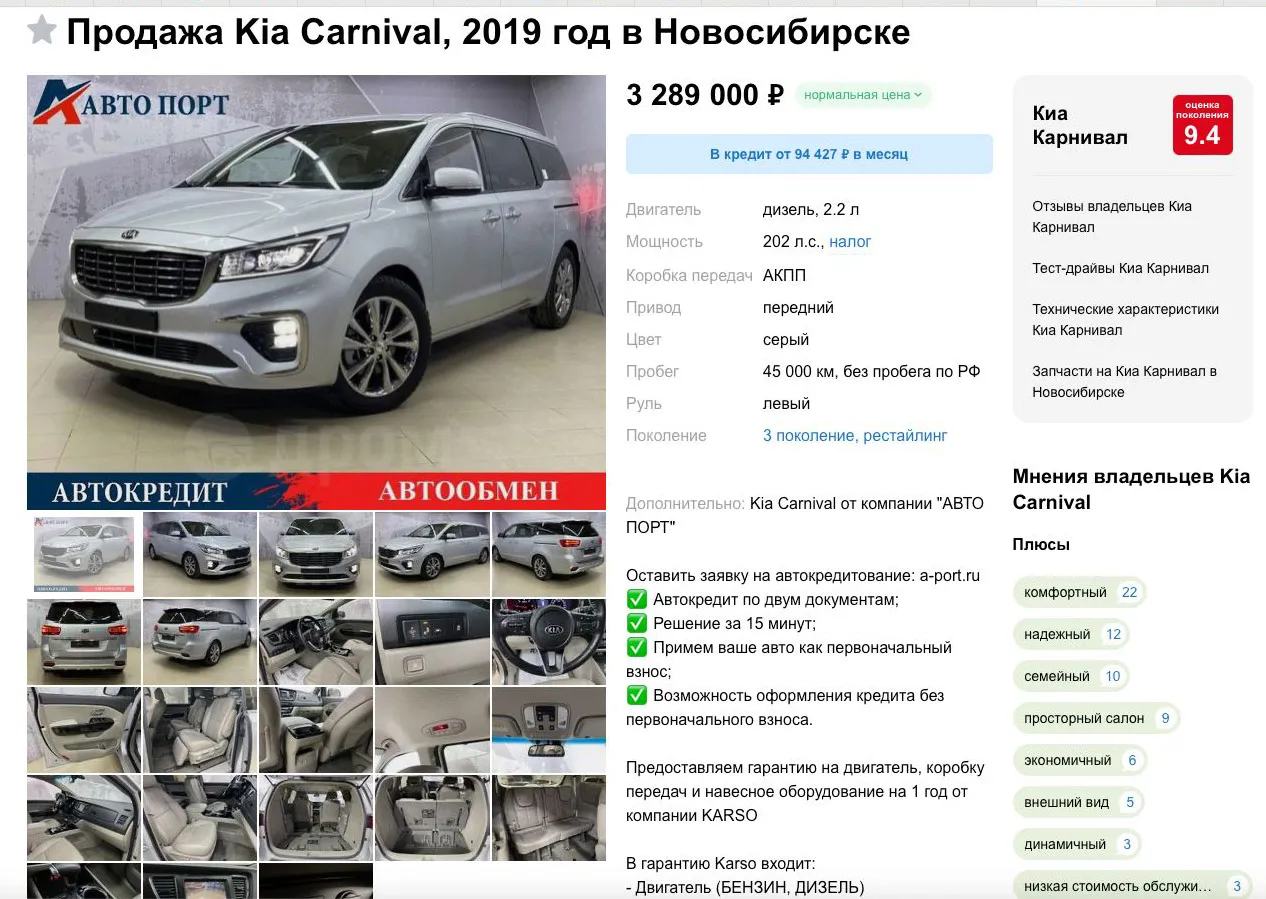The height and width of the screenshot is (899, 1266).
Task: Open the steering wheel thumbnail photo
Action: pos(548,642)
